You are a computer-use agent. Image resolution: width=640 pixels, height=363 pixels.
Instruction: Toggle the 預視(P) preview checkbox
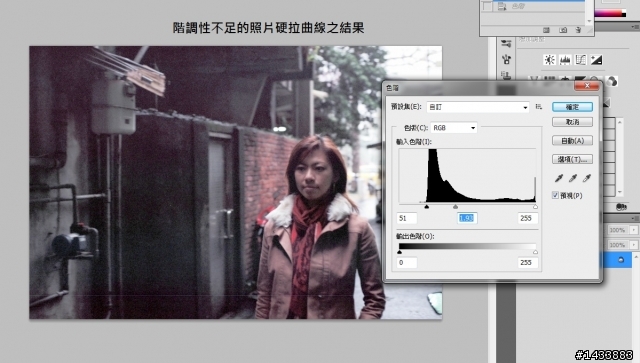coord(555,196)
